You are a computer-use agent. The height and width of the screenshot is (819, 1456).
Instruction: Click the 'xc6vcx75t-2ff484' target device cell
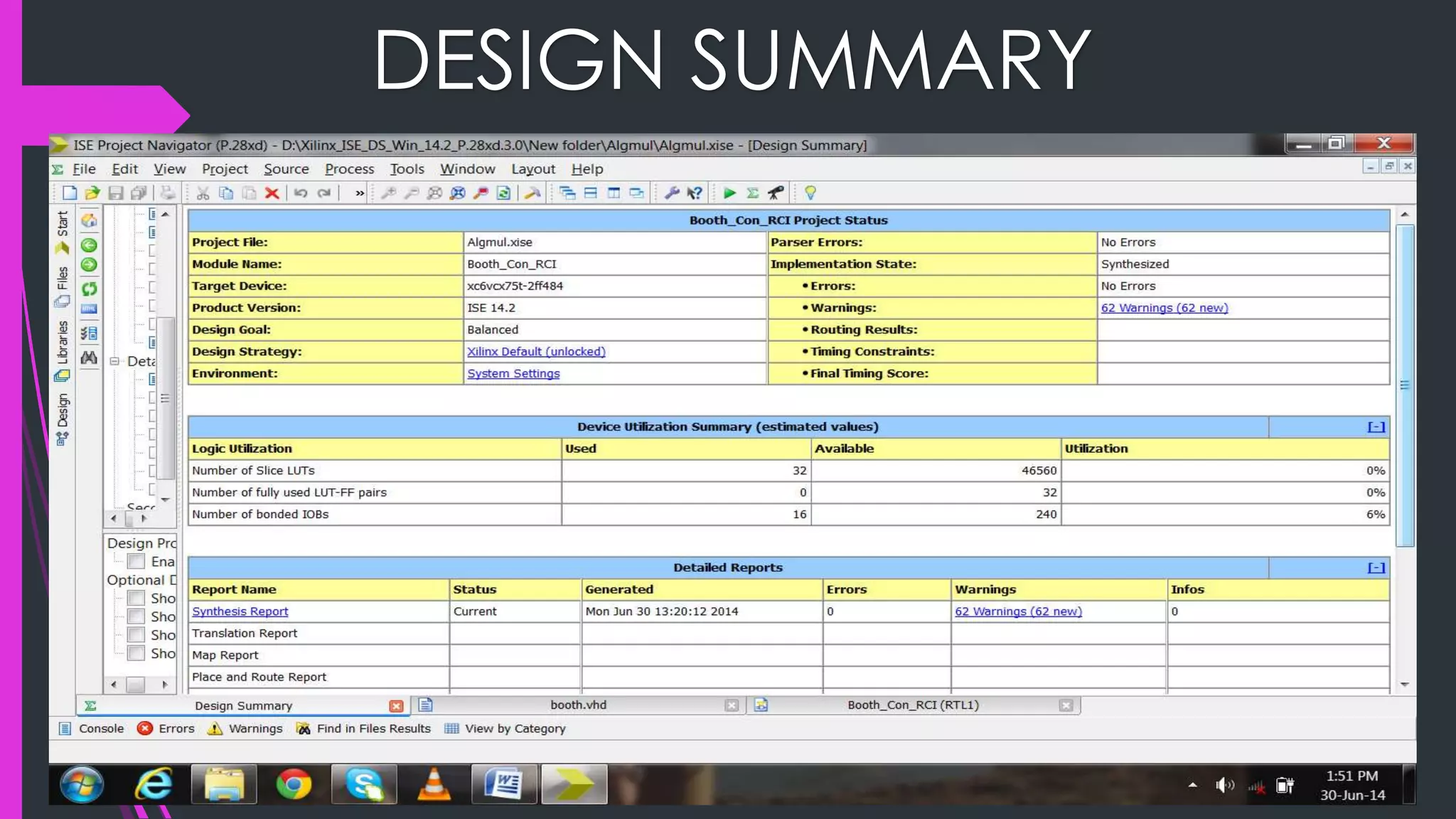pyautogui.click(x=615, y=286)
